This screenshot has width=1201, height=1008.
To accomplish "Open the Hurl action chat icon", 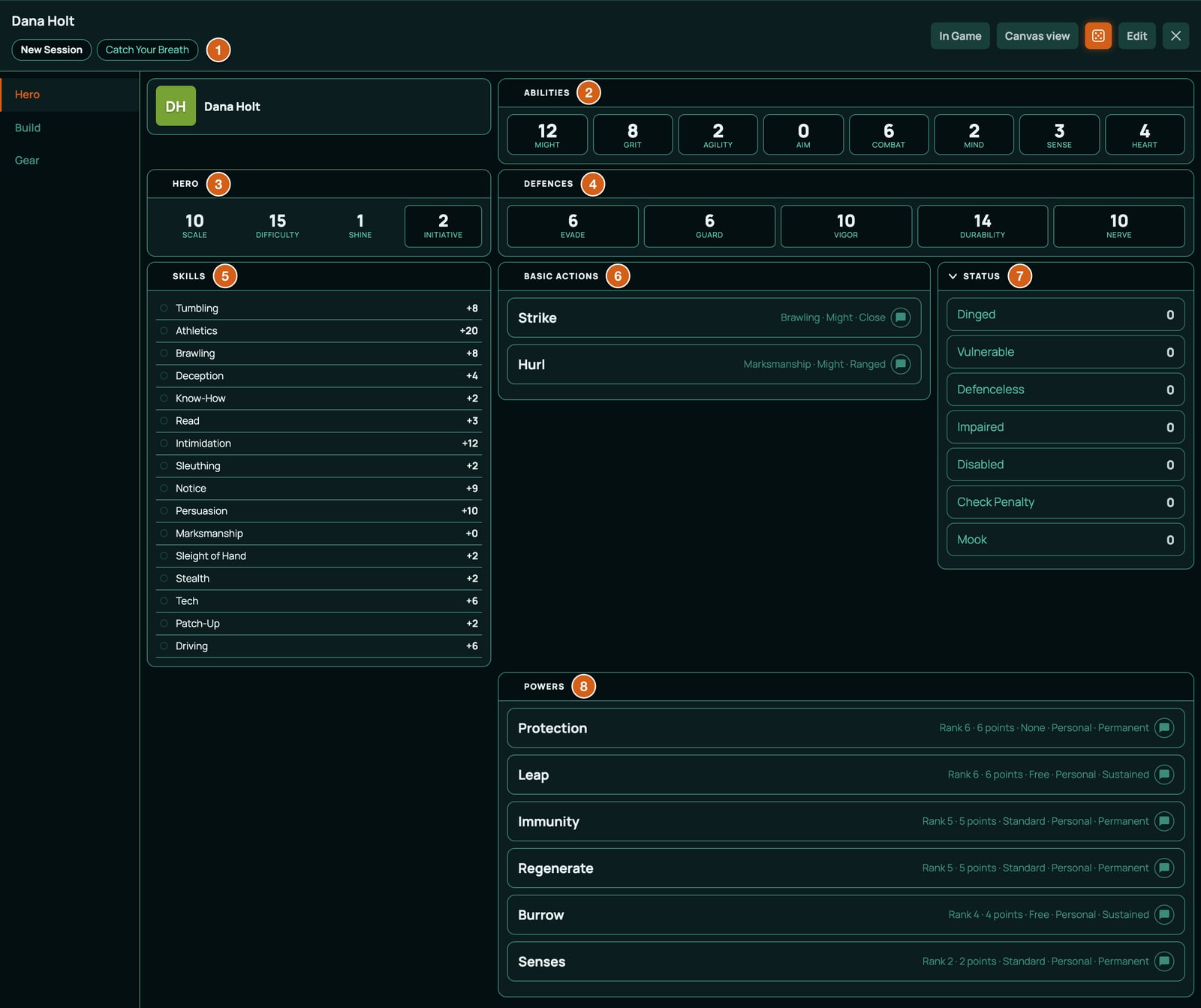I will [901, 364].
